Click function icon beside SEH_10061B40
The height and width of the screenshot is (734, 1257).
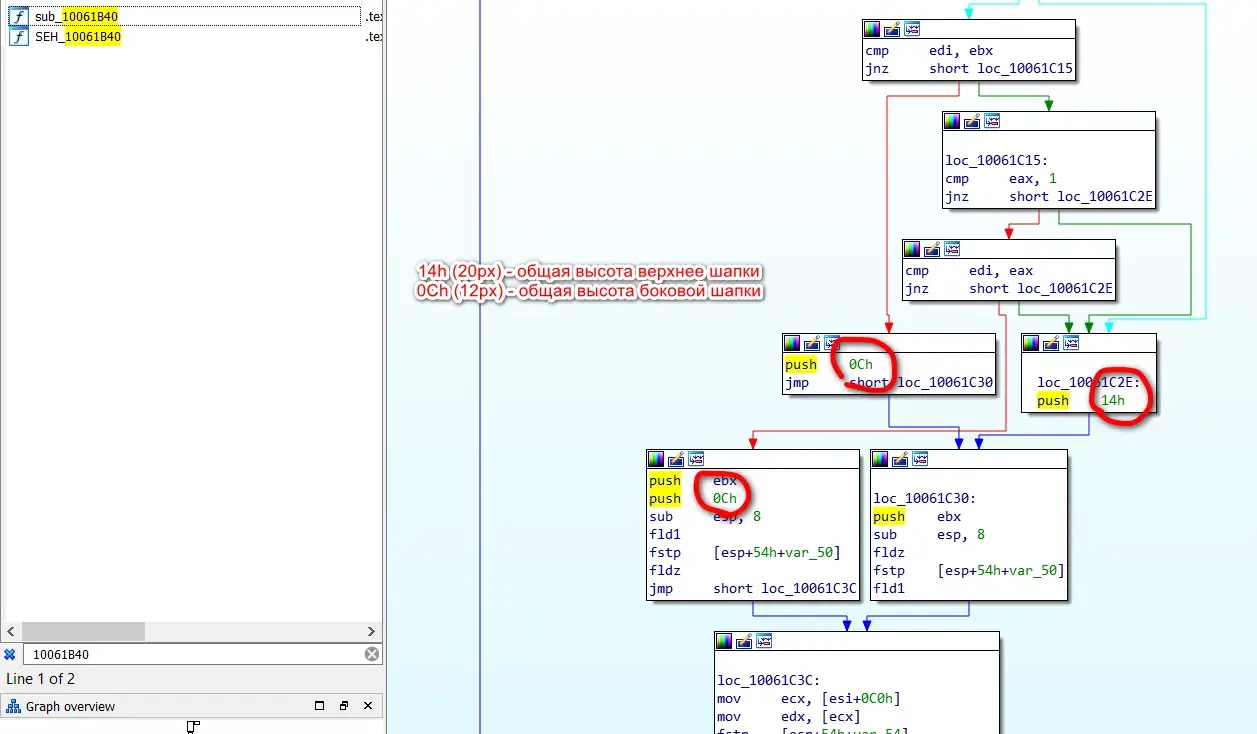[x=18, y=37]
